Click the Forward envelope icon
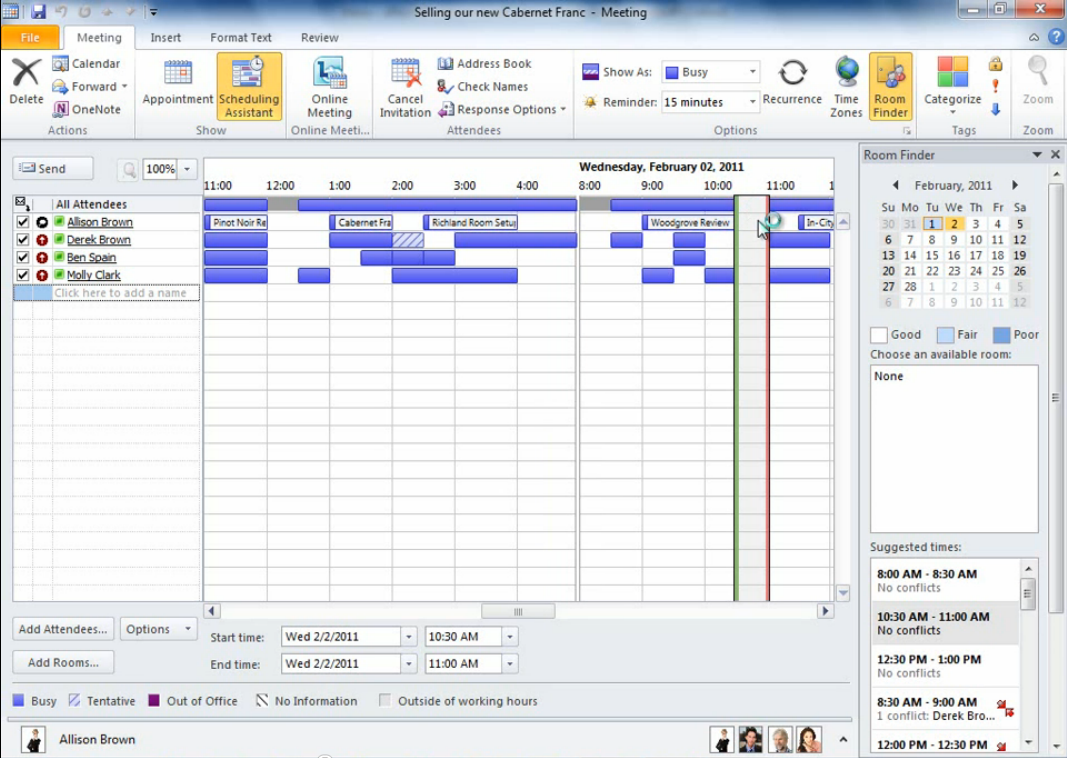1067x758 pixels. click(x=60, y=86)
